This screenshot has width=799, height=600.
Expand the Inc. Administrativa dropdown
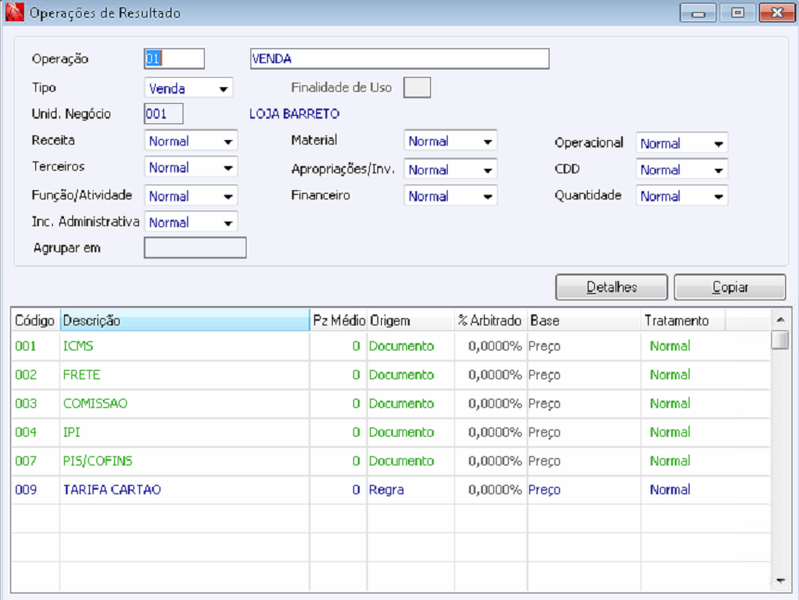coord(191,222)
